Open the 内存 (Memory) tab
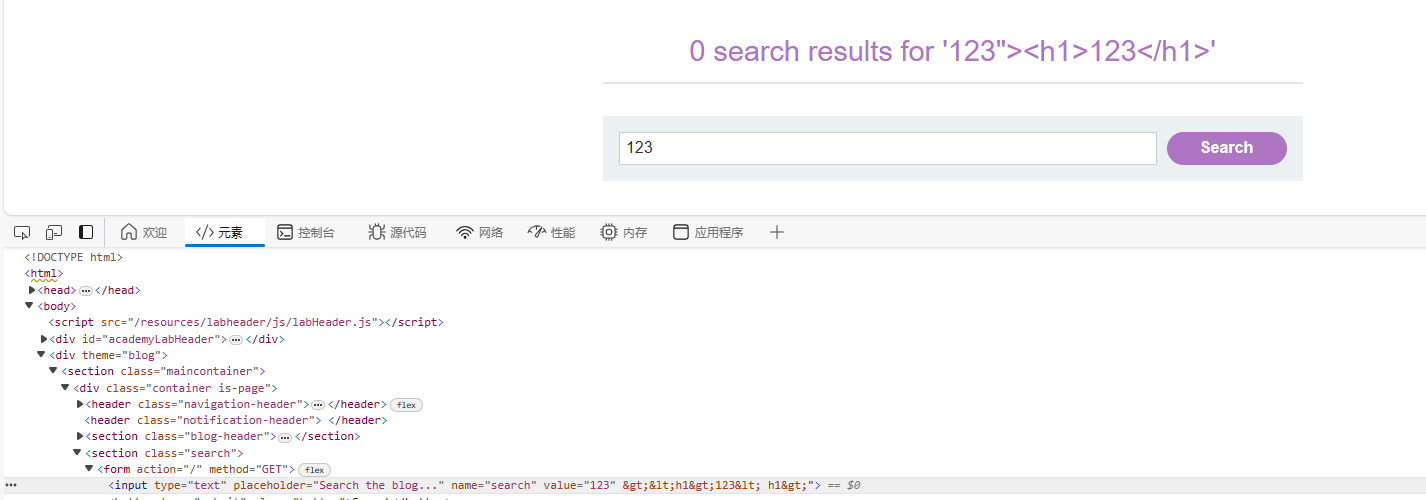The image size is (1426, 500). 623,232
